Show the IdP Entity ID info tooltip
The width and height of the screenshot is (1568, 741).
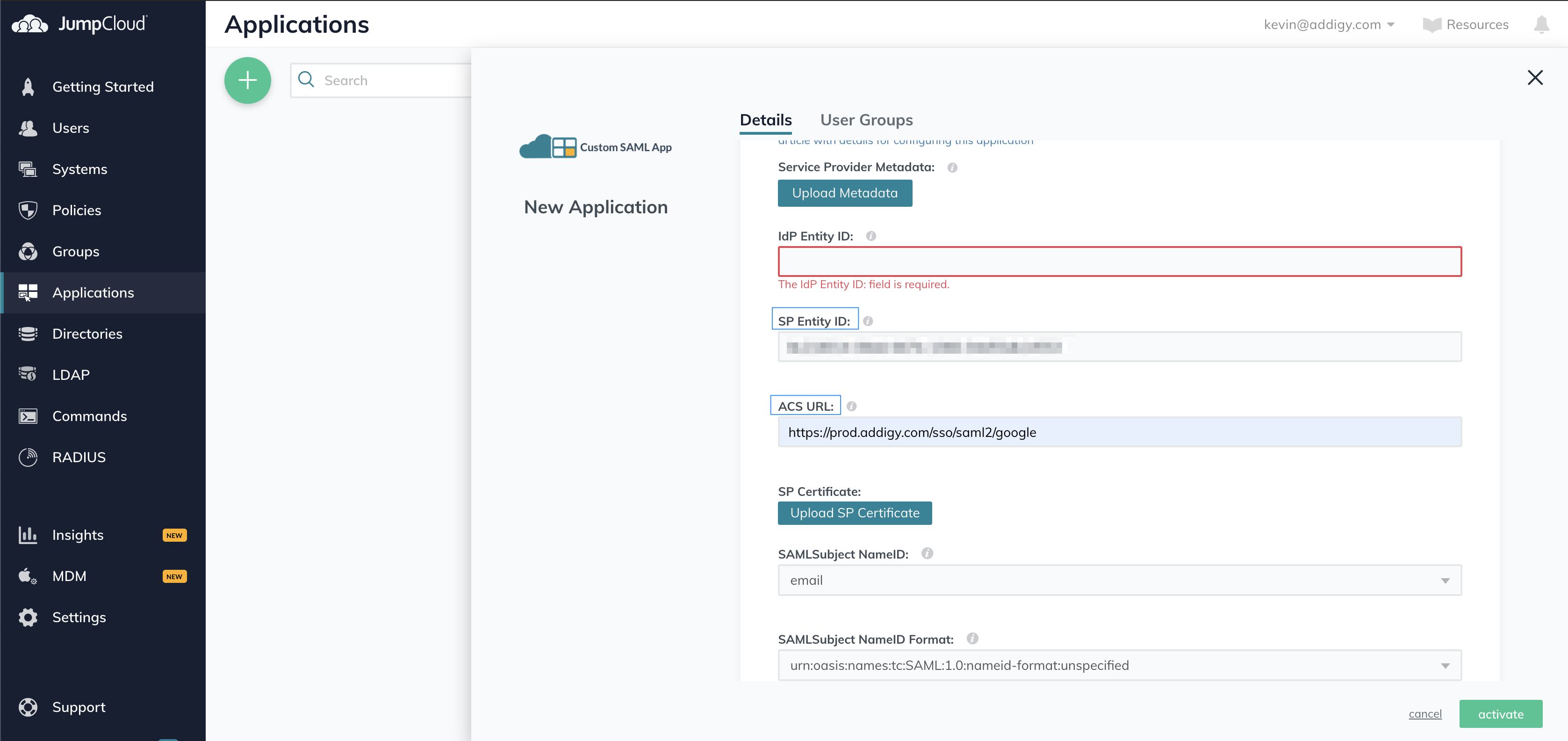[870, 236]
